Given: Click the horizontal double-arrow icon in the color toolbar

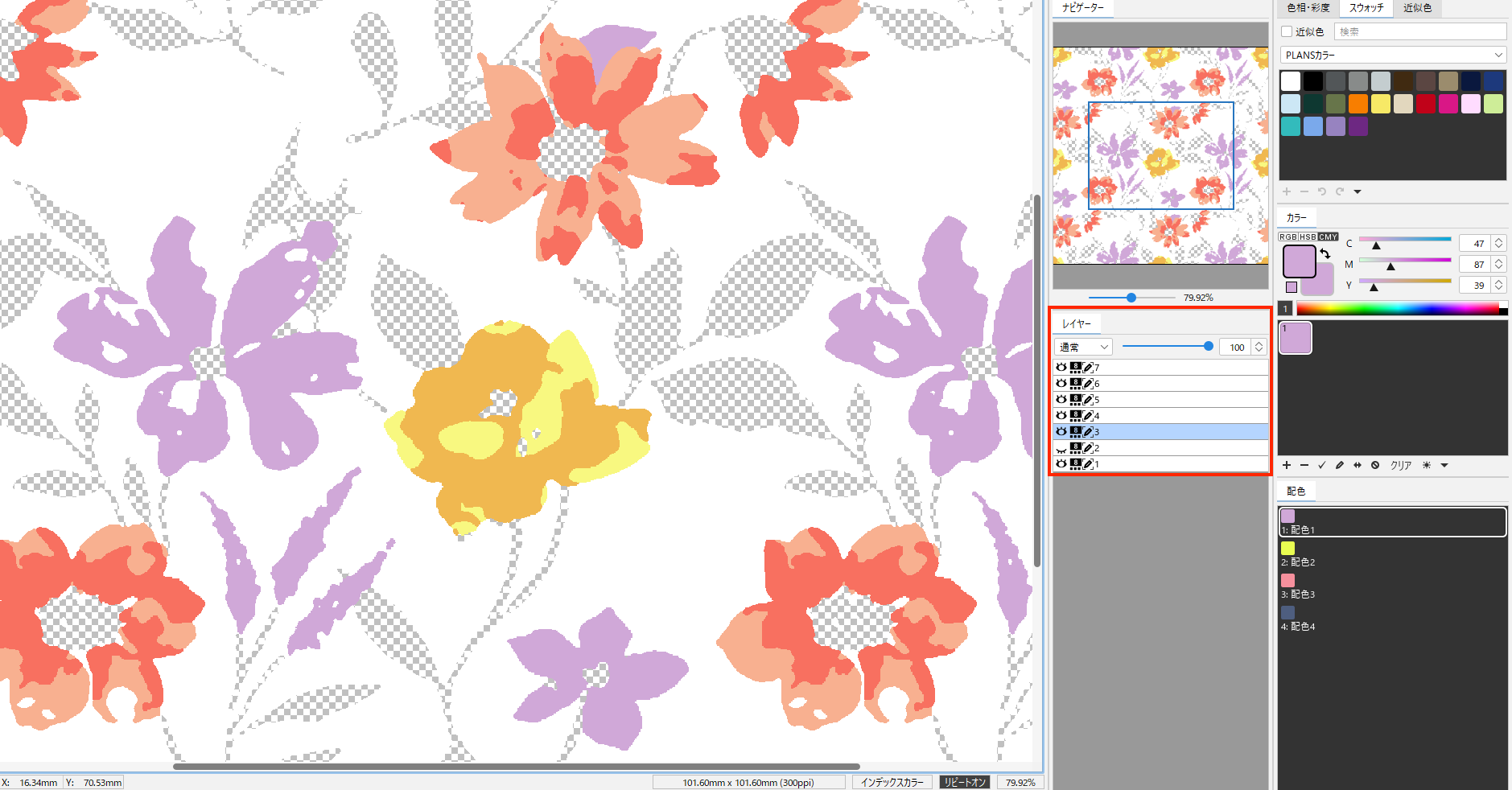Looking at the screenshot, I should coord(1358,465).
